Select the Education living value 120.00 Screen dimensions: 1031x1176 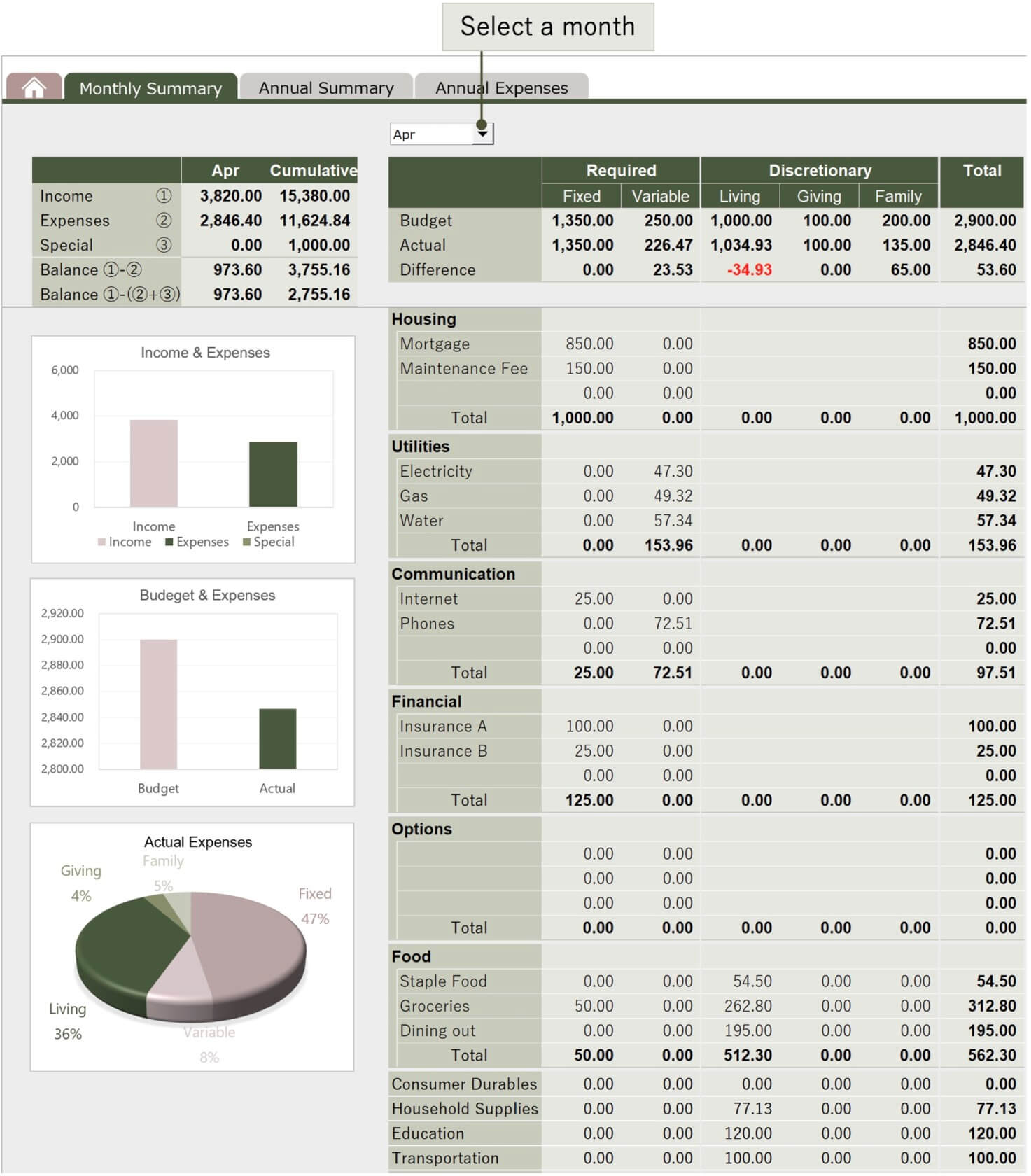[x=748, y=1133]
